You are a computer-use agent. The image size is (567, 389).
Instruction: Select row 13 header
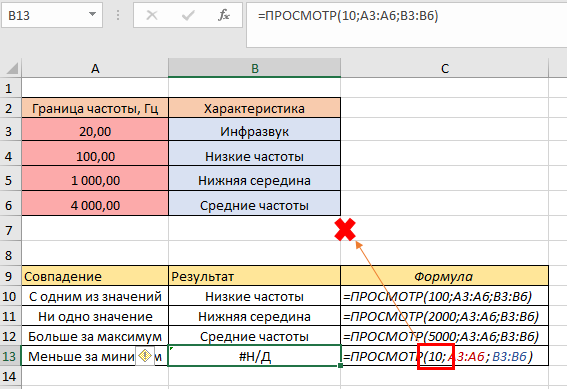click(x=10, y=356)
